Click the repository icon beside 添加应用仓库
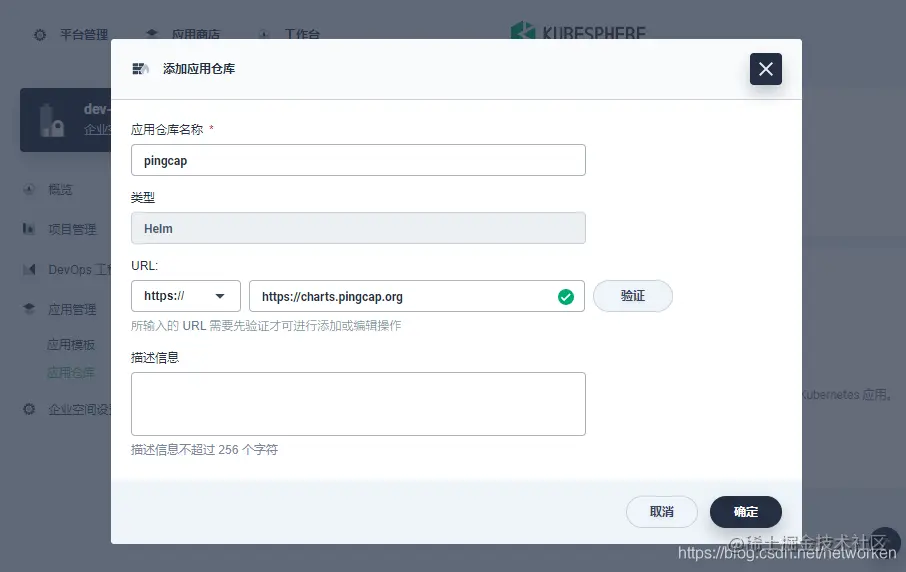This screenshot has width=906, height=572. [x=140, y=69]
